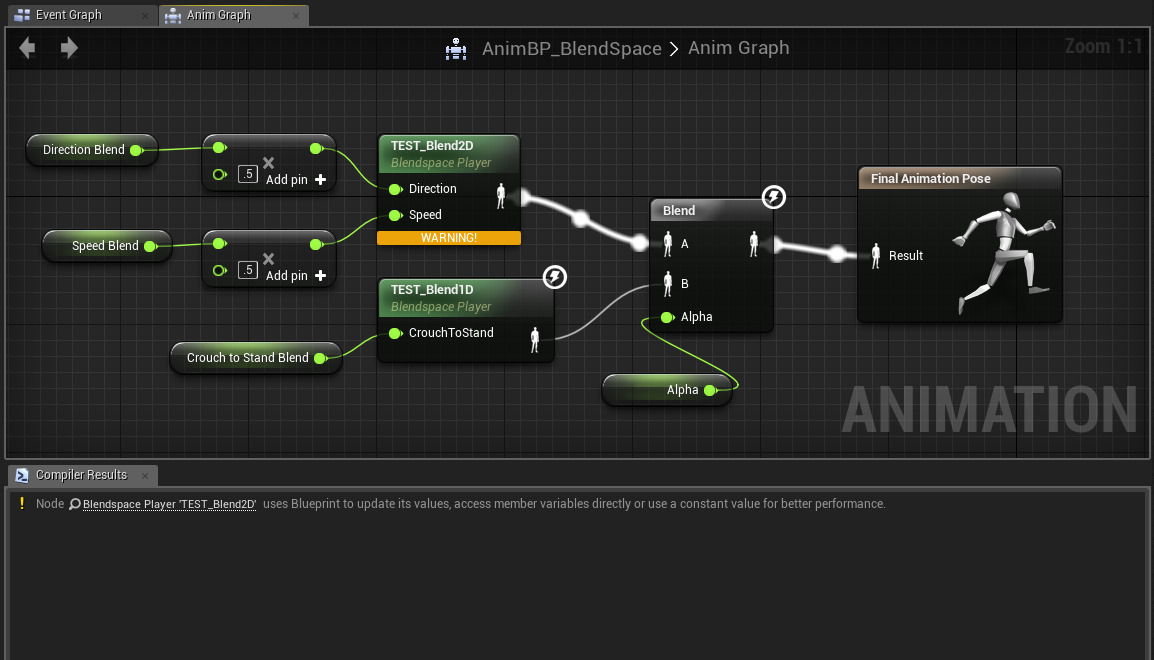This screenshot has height=660, width=1154.
Task: Click the top input pin of Direction multiply node
Action: [x=219, y=148]
